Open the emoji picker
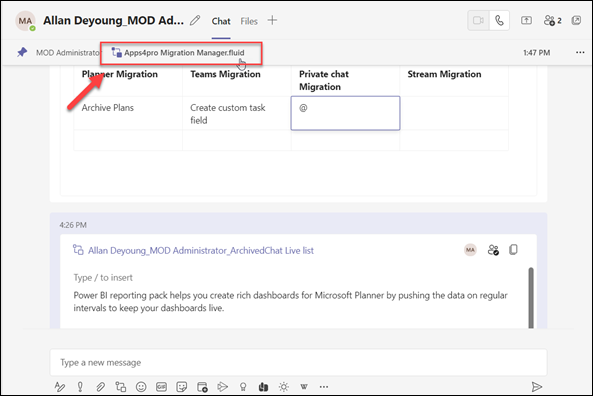 point(141,387)
